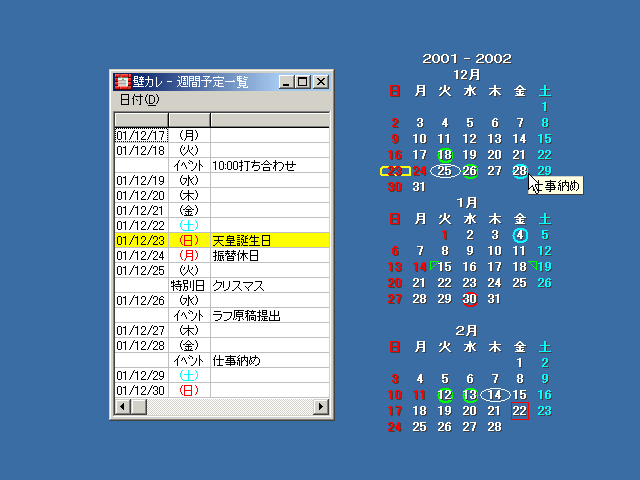The image size is (640, 480).
Task: Close the 週間予定一覧 window
Action: tap(321, 82)
